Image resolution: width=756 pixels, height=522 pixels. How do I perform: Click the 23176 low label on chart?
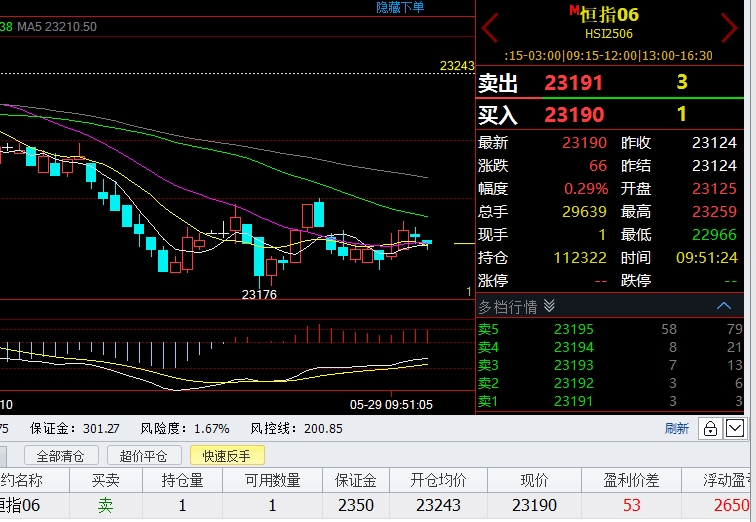pyautogui.click(x=259, y=294)
